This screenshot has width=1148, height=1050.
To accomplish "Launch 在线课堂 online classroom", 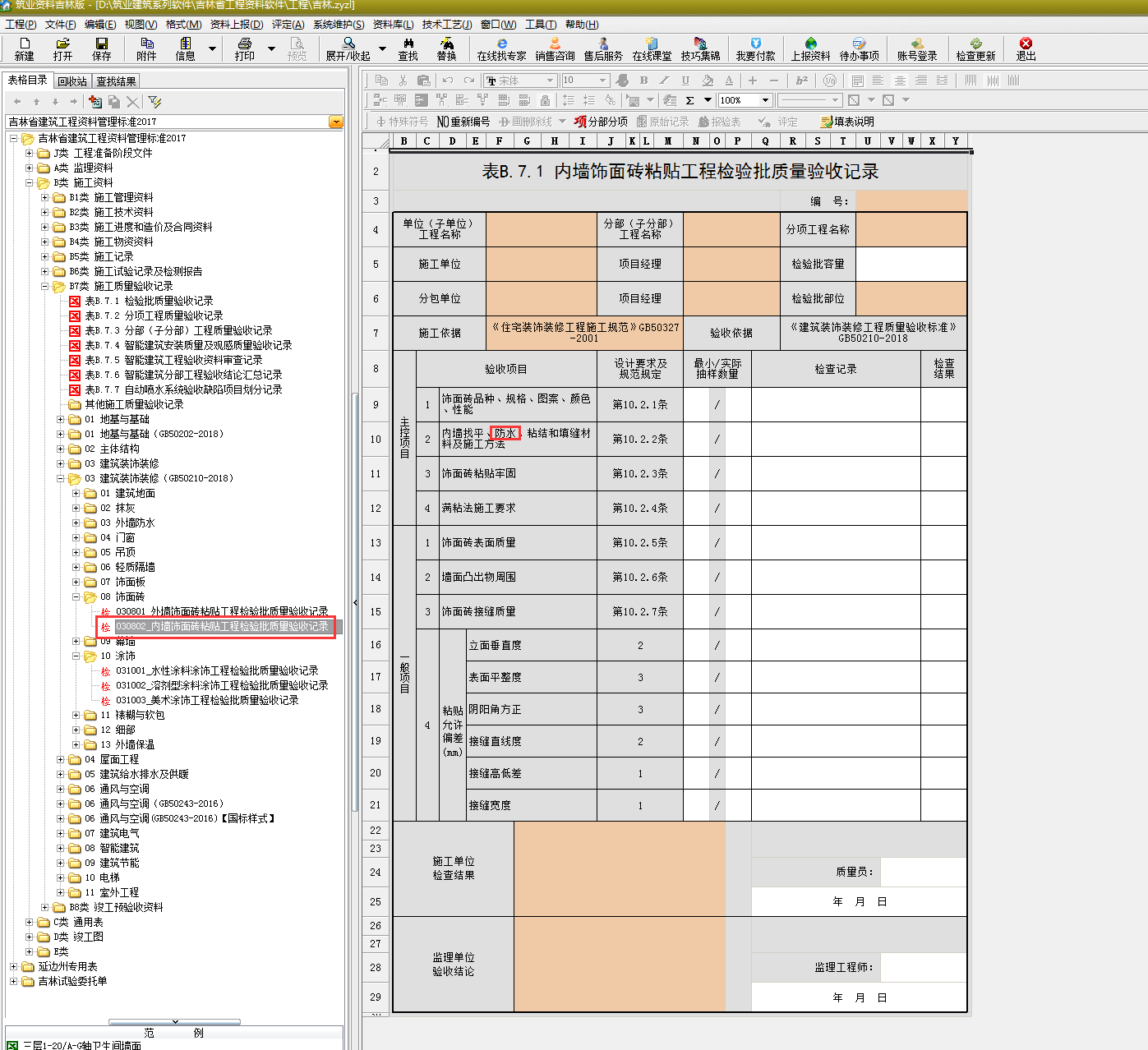I will 652,48.
